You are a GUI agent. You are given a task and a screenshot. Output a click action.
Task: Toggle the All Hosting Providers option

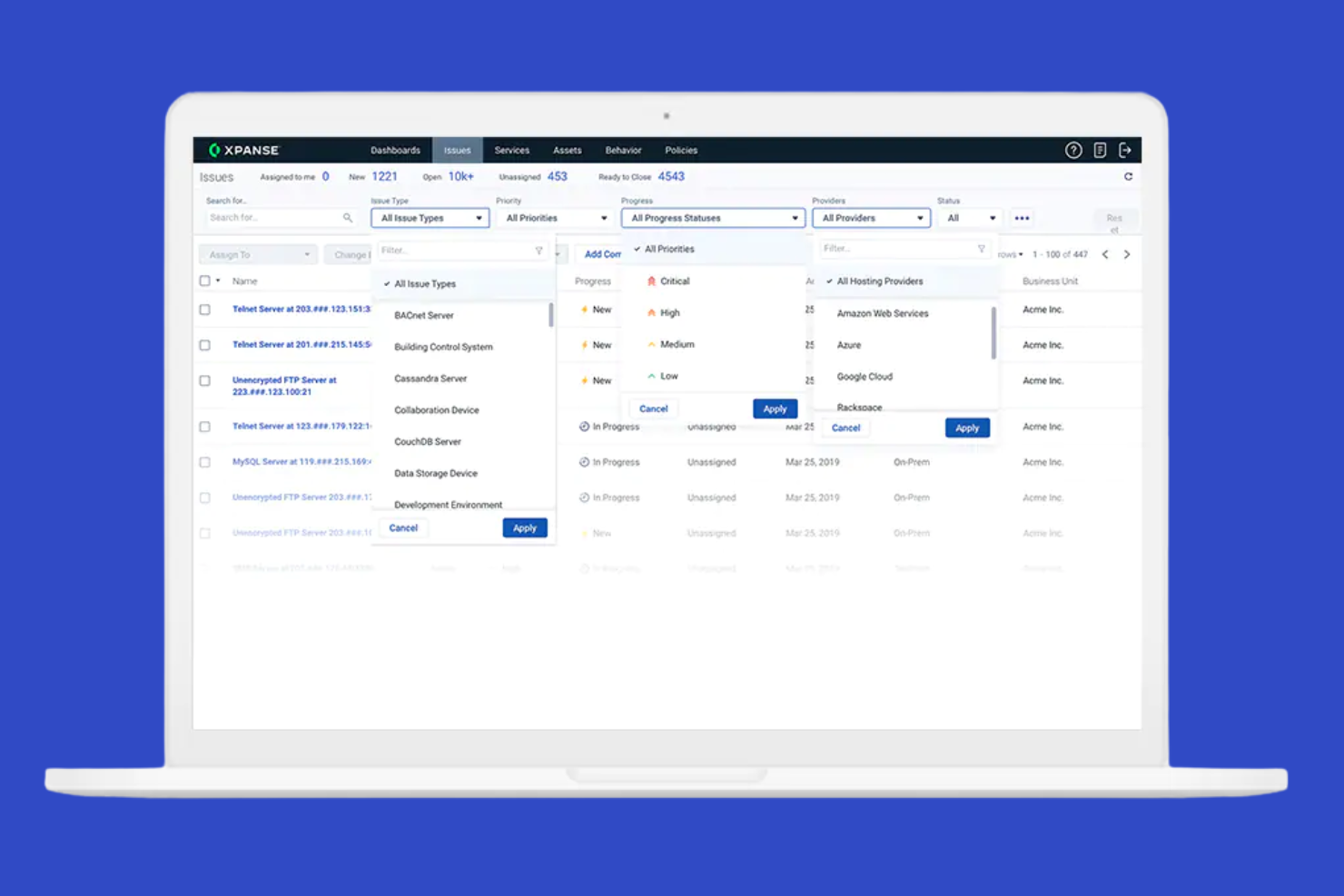(879, 281)
